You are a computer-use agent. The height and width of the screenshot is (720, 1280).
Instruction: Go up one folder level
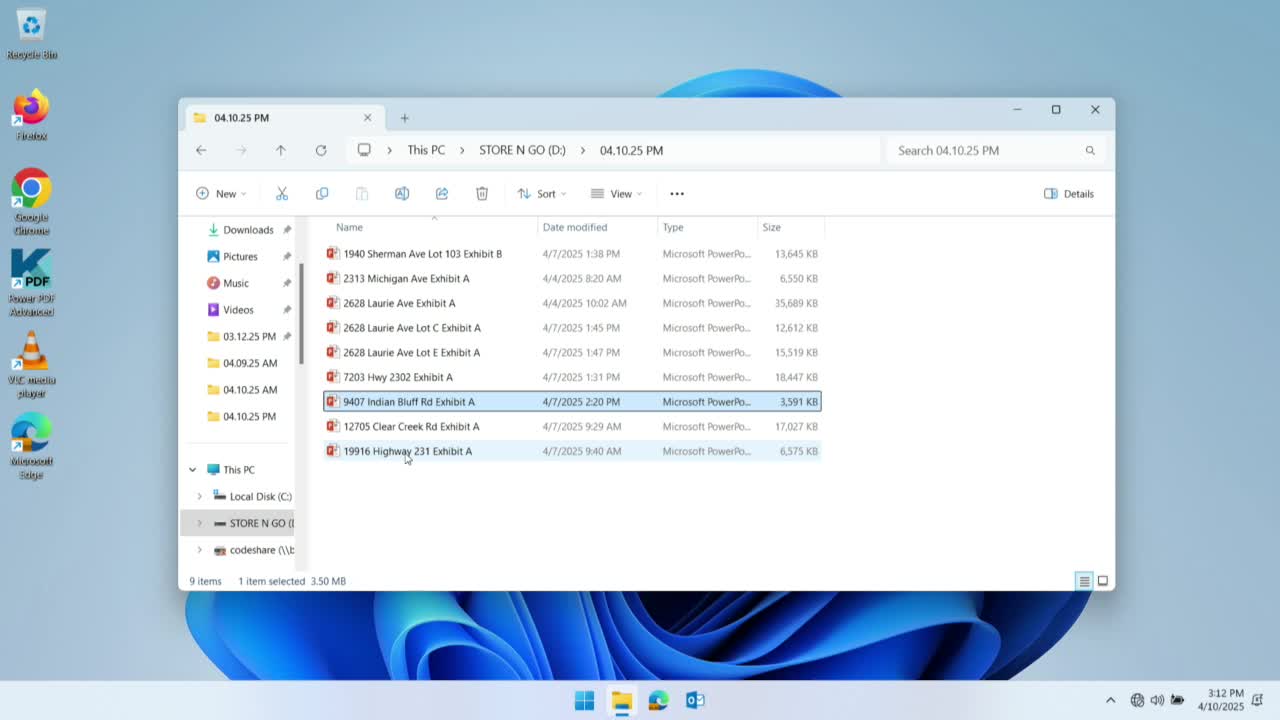pos(281,150)
